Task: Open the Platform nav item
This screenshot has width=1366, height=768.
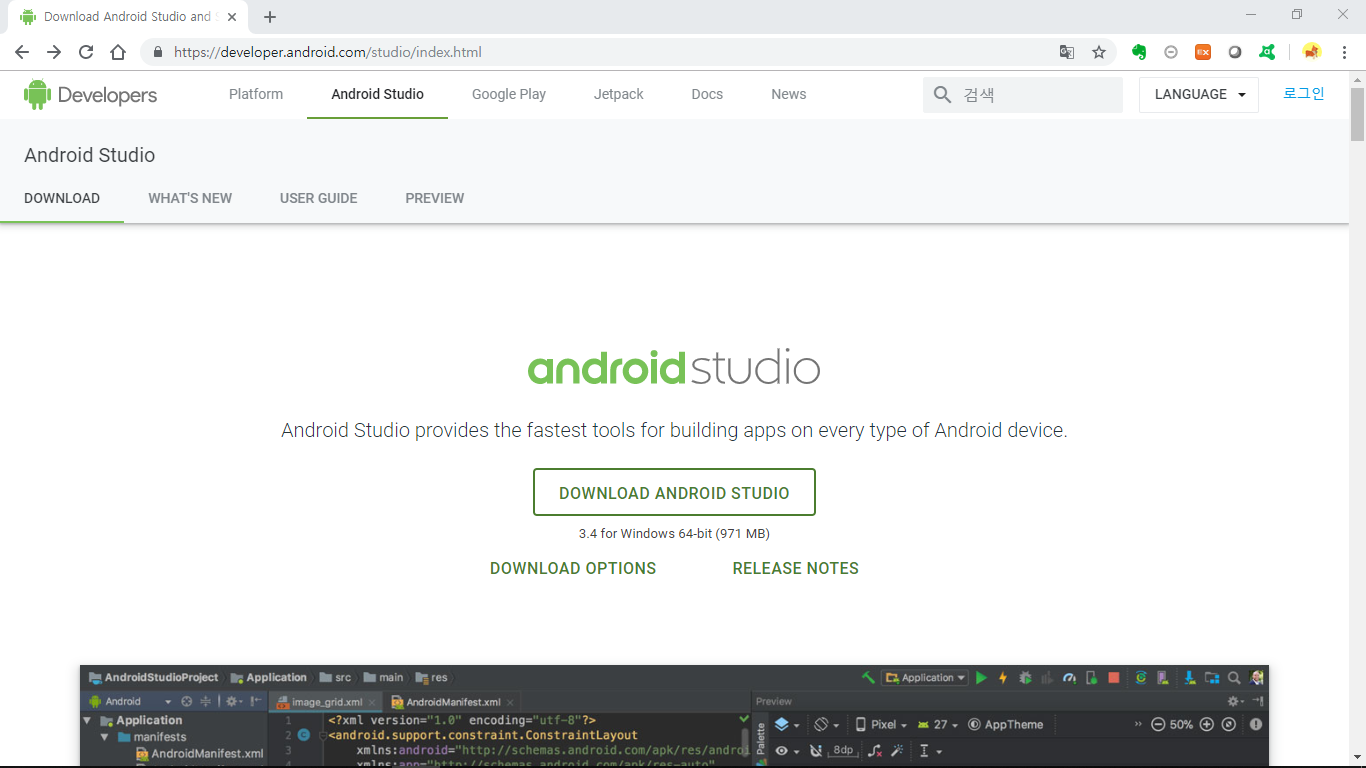Action: click(x=256, y=94)
